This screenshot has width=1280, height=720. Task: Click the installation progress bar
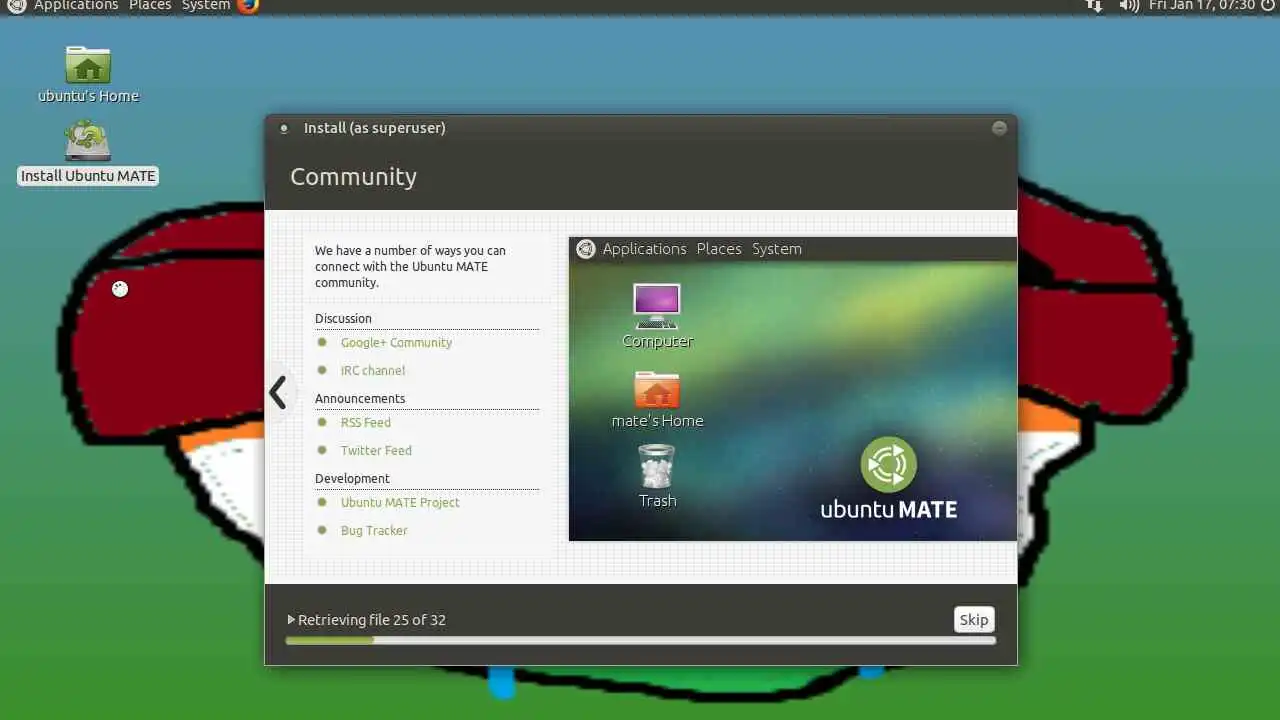pos(640,640)
